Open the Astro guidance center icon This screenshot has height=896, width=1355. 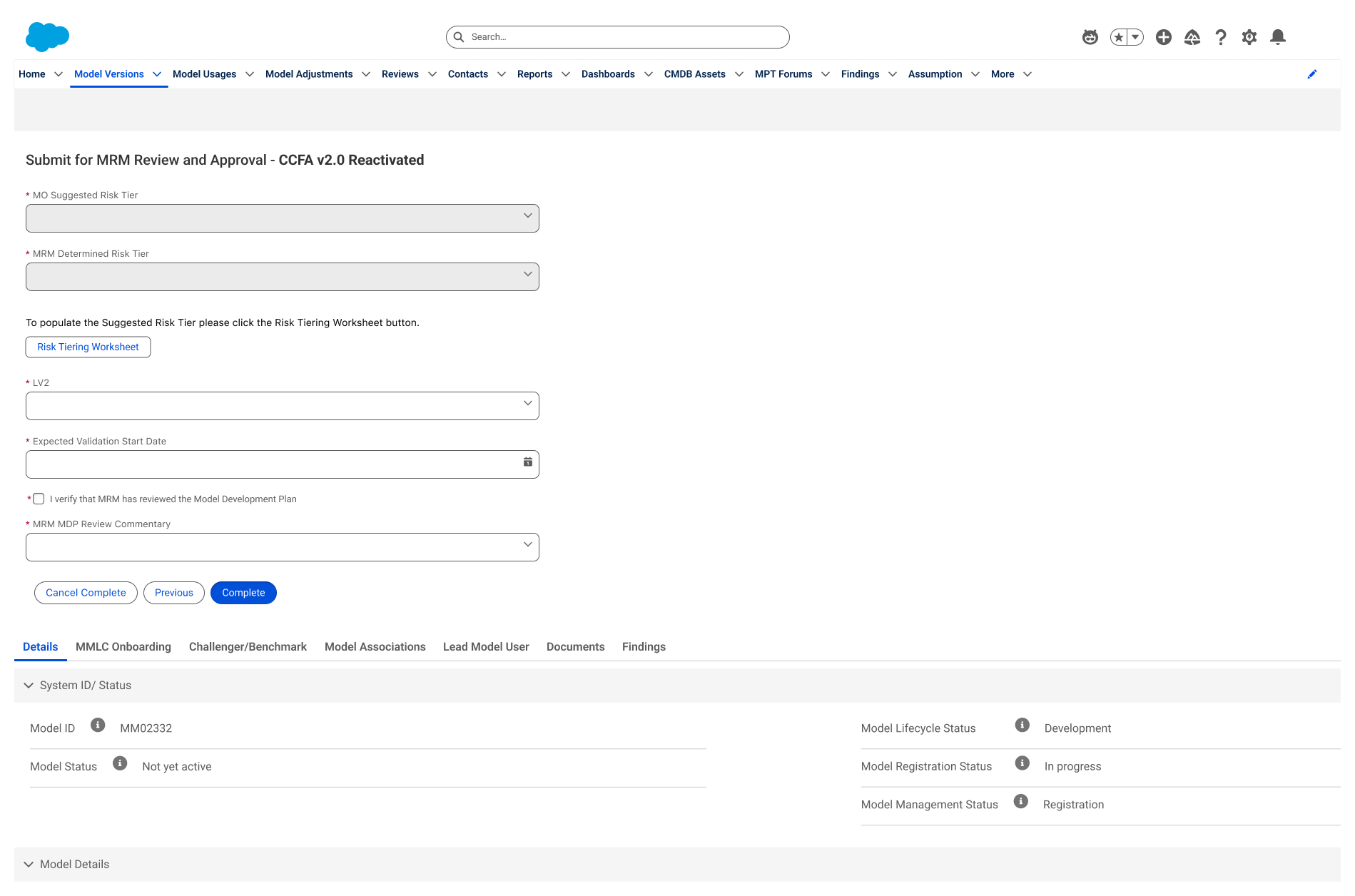click(x=1090, y=37)
